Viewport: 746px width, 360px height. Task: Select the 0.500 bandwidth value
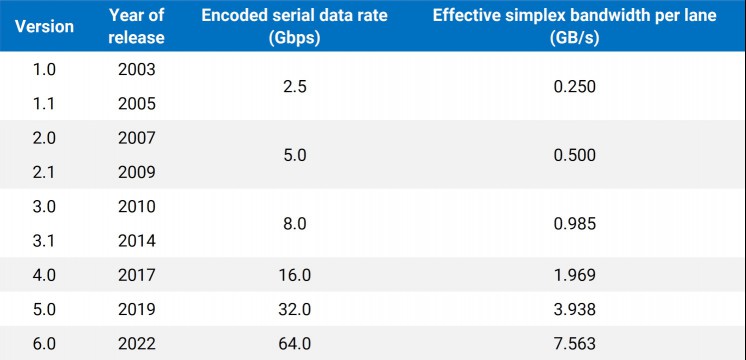click(575, 155)
